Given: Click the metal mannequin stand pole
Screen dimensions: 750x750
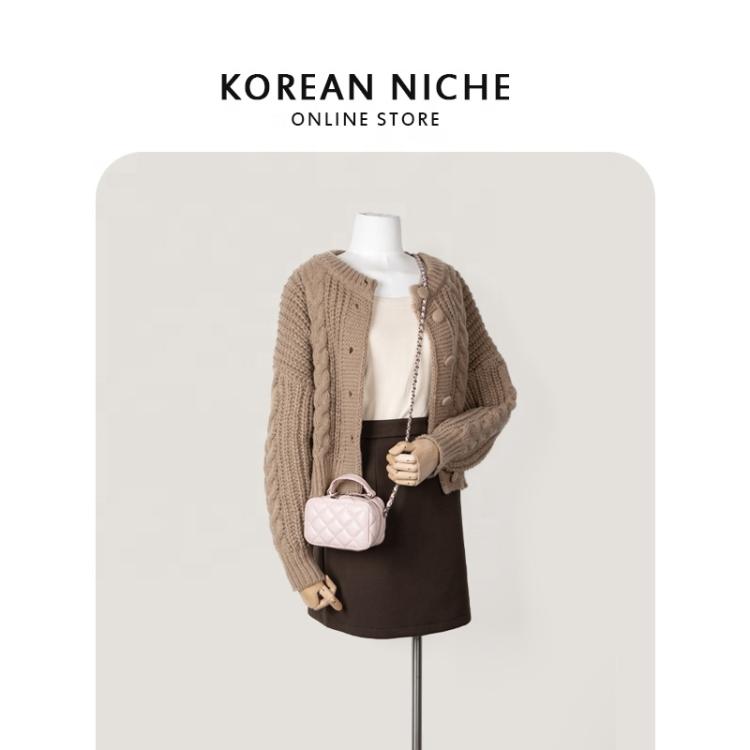Looking at the screenshot, I should click(x=417, y=689).
